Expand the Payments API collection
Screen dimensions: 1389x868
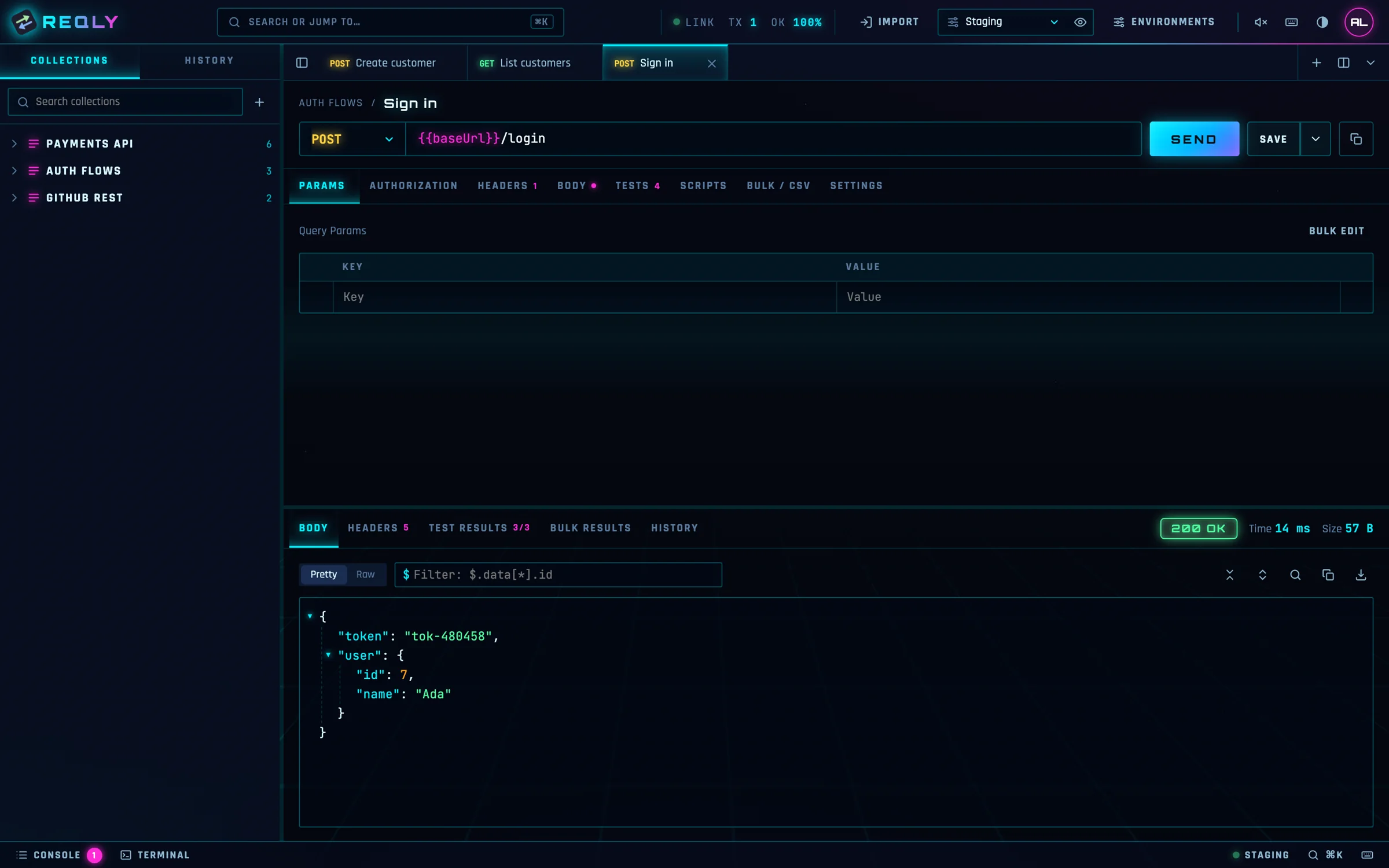[x=15, y=144]
